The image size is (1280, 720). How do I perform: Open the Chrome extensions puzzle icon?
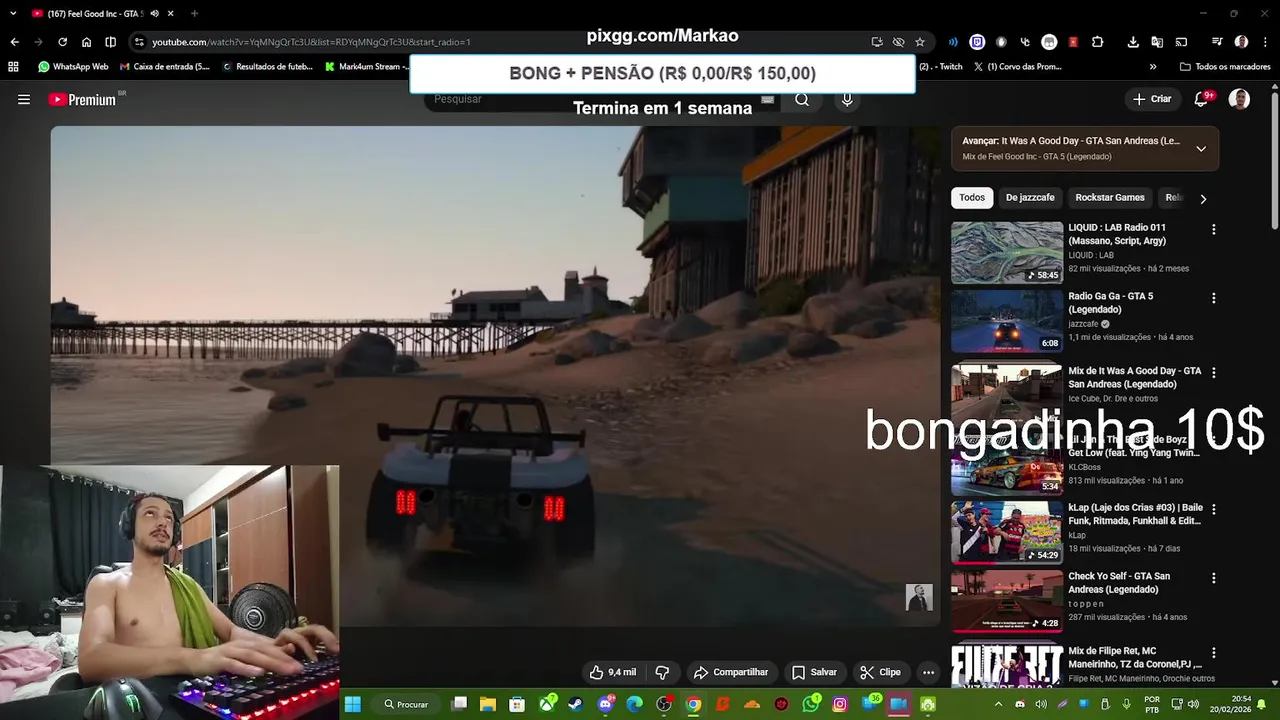1097,42
